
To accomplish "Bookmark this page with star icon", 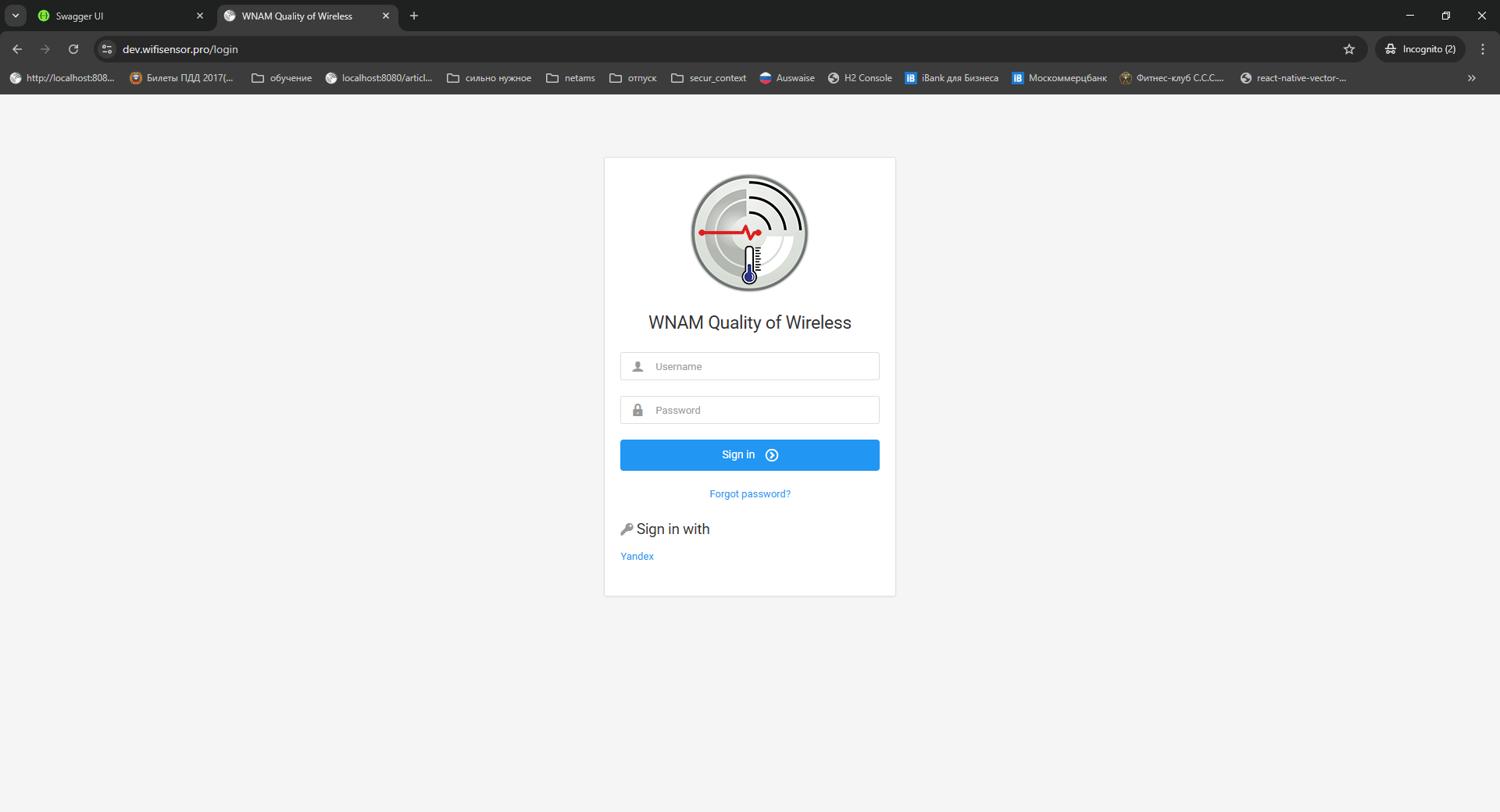I will click(1348, 49).
